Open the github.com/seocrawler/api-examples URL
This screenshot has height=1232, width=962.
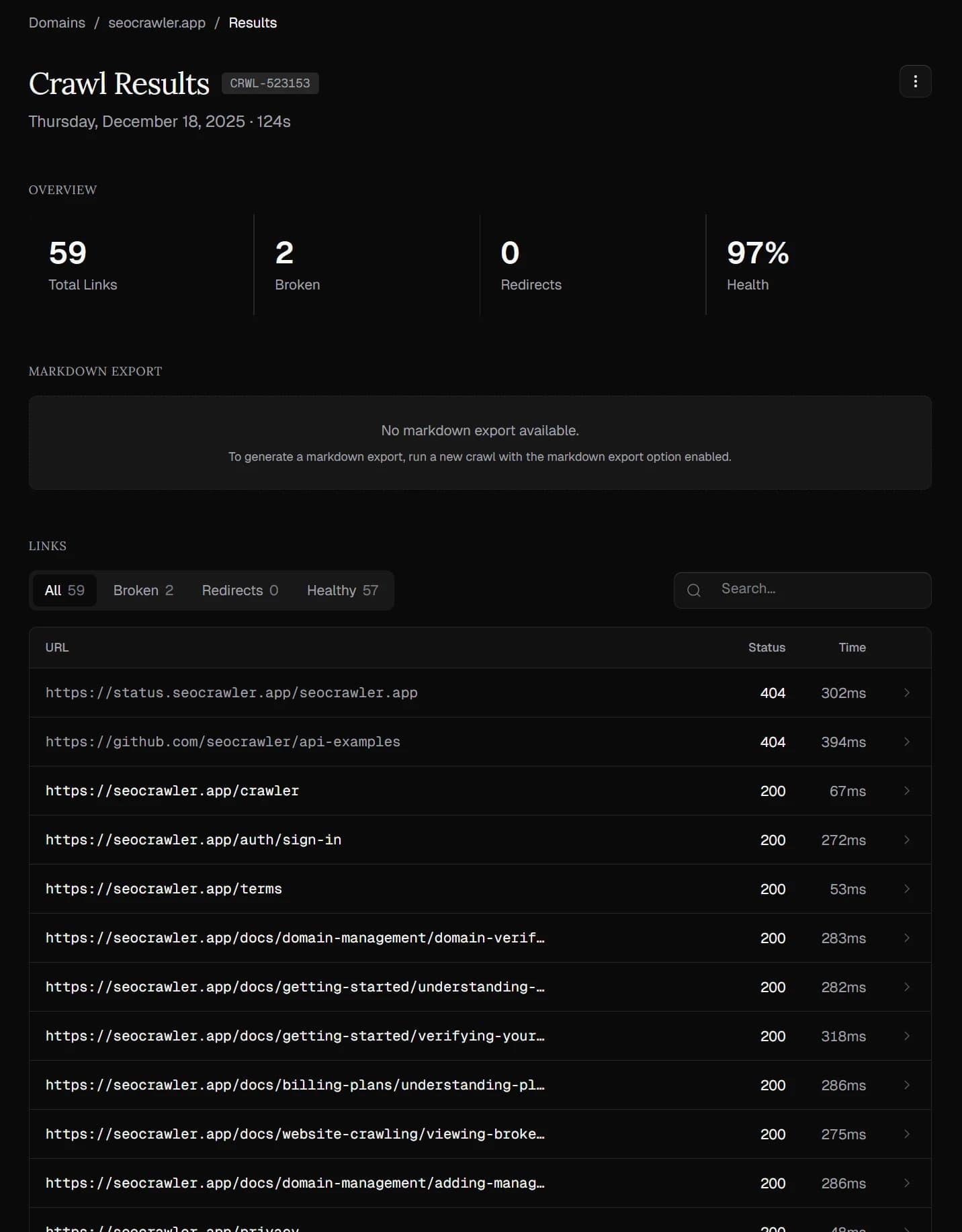click(222, 742)
